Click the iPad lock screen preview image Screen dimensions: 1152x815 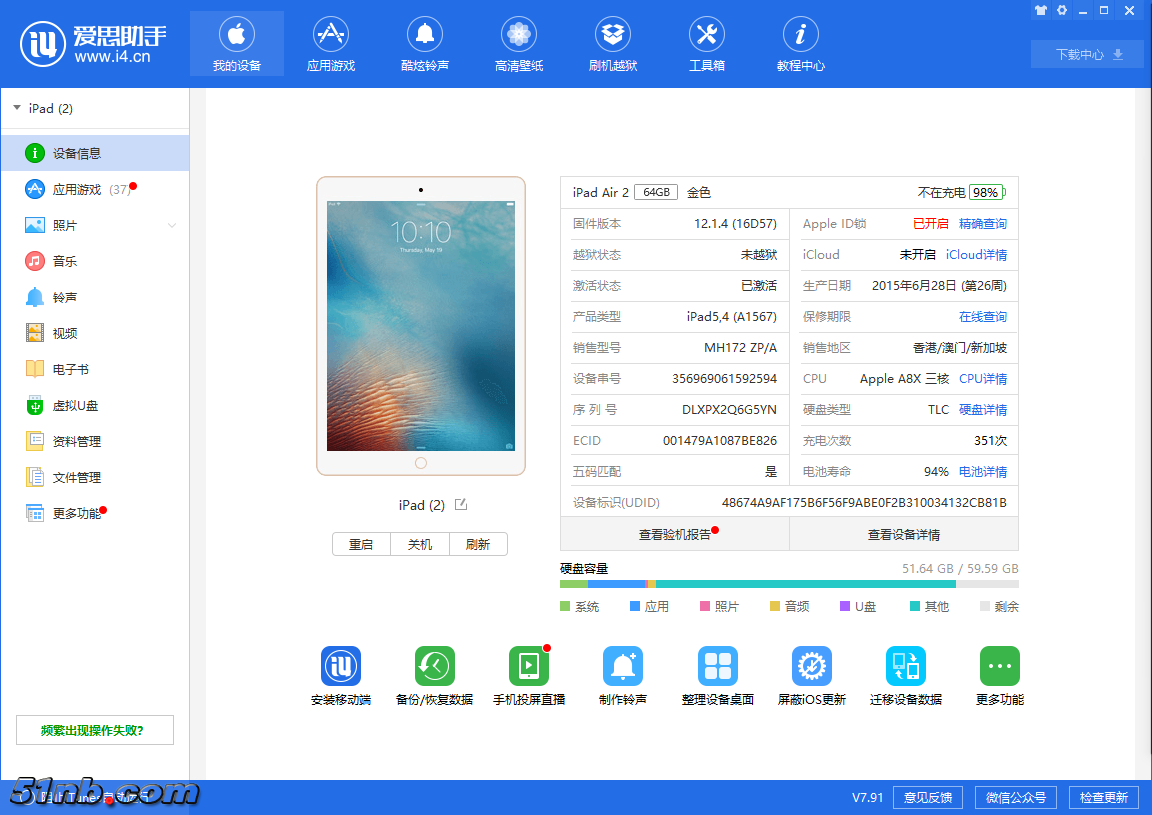(x=421, y=326)
